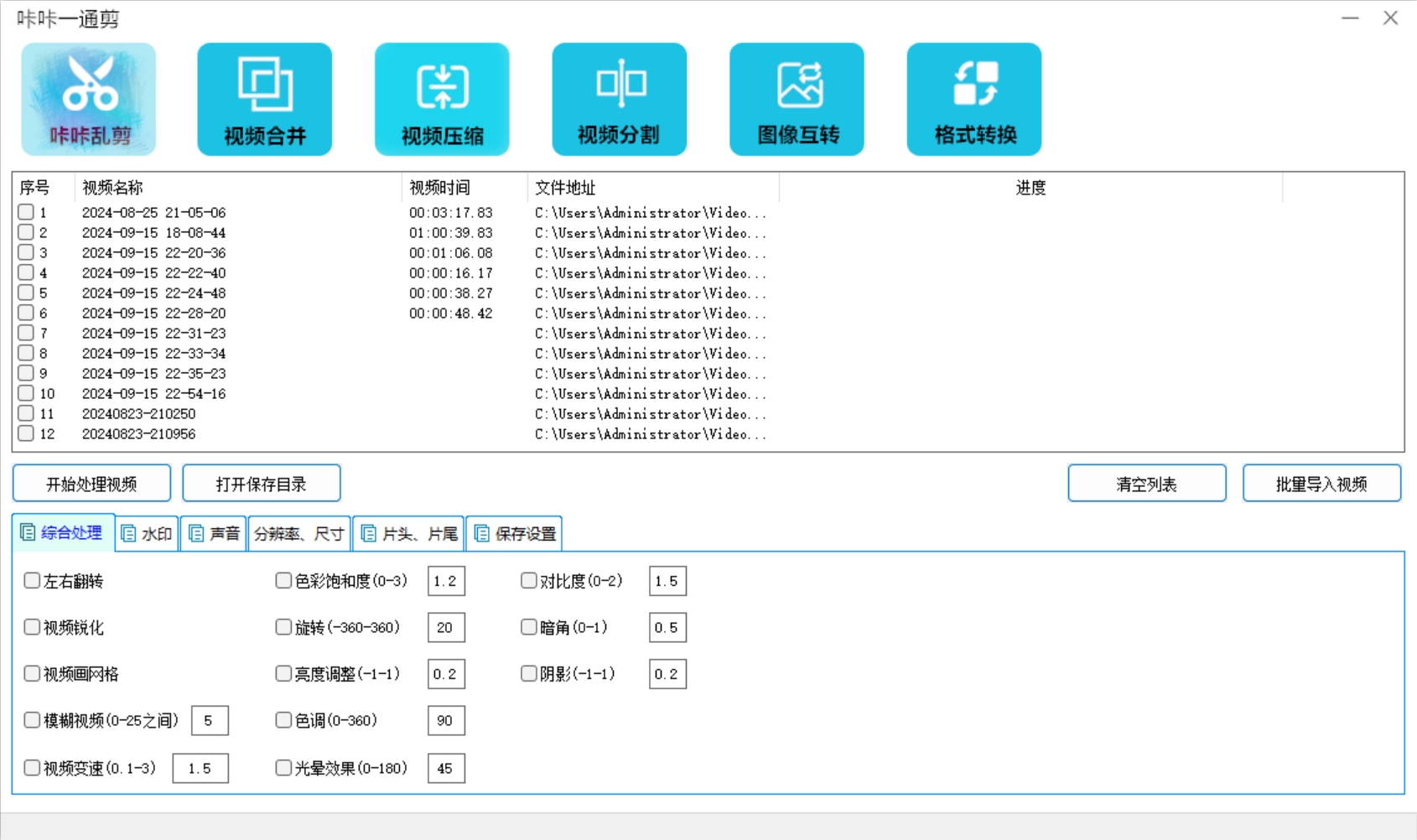This screenshot has height=840, width=1417.
Task: Click the vignette value field showing 0.5
Action: coord(667,627)
